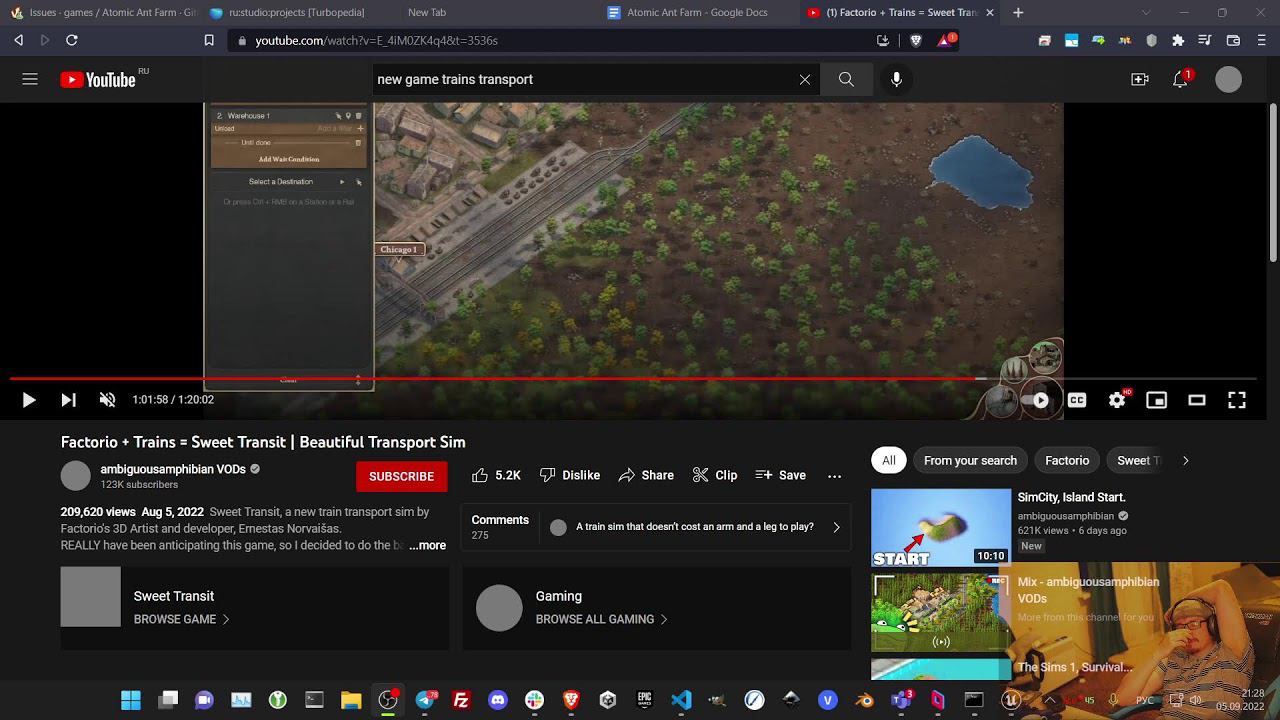
Task: Switch to the 'Issues - games / Atomic Ant Farm' tab
Action: pos(104,13)
